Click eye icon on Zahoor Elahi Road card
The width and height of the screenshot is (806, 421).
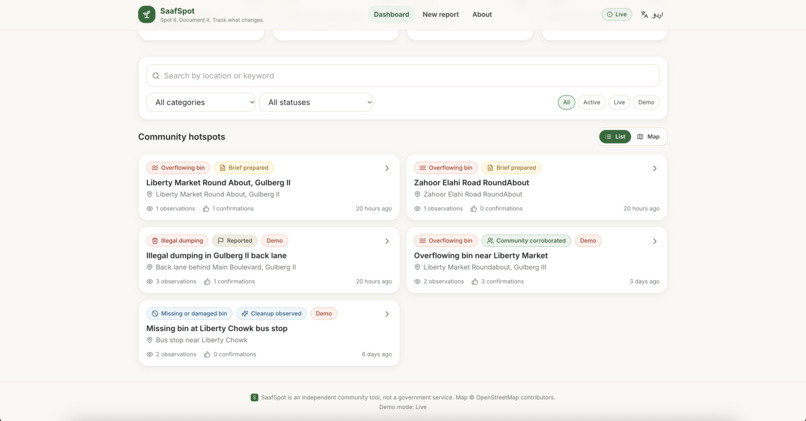[x=417, y=209]
